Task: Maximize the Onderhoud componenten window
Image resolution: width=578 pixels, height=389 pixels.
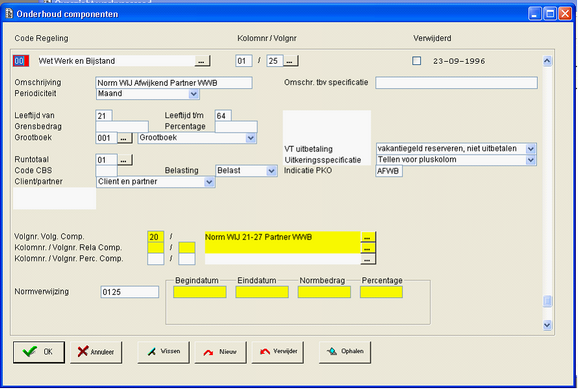Action: [550, 14]
